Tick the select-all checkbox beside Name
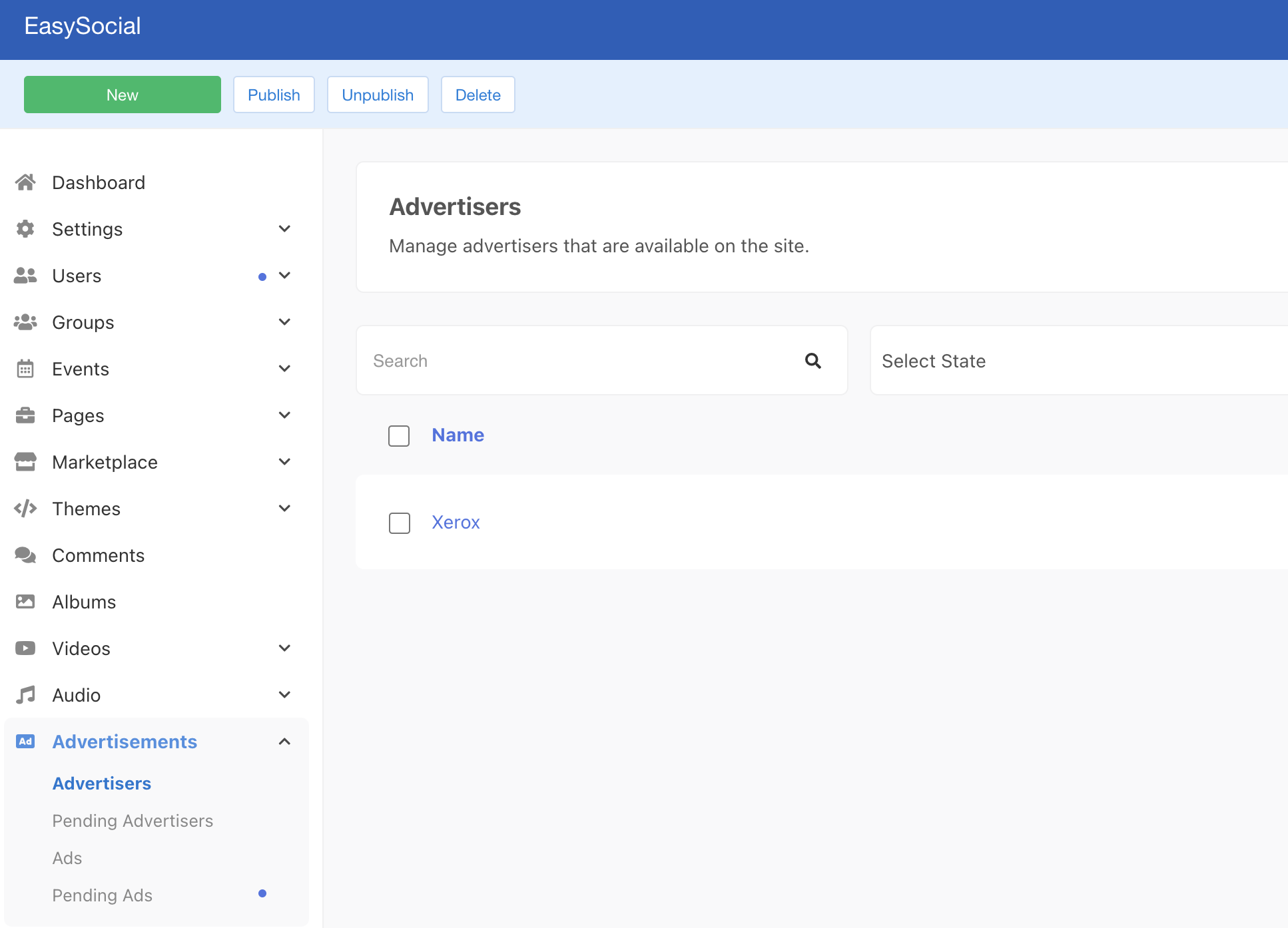1288x928 pixels. pyautogui.click(x=399, y=436)
